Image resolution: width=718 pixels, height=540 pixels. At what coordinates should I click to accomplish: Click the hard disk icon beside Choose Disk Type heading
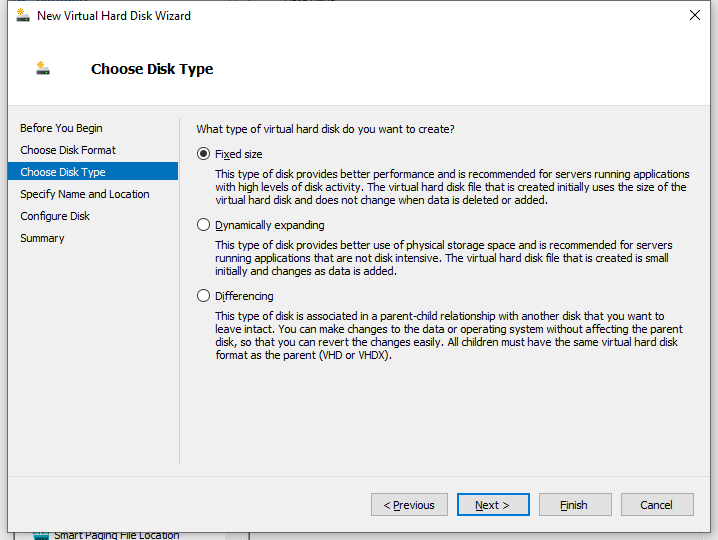point(43,68)
